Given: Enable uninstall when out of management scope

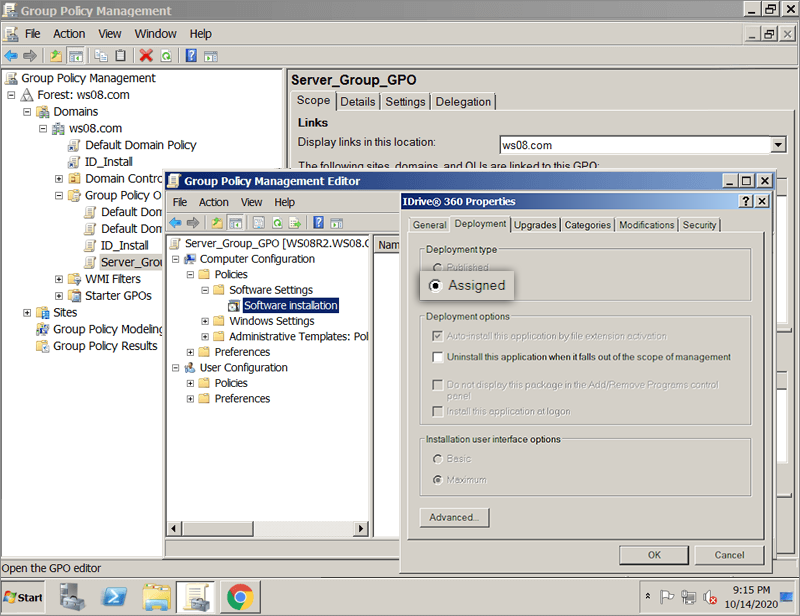Looking at the screenshot, I should 437,357.
